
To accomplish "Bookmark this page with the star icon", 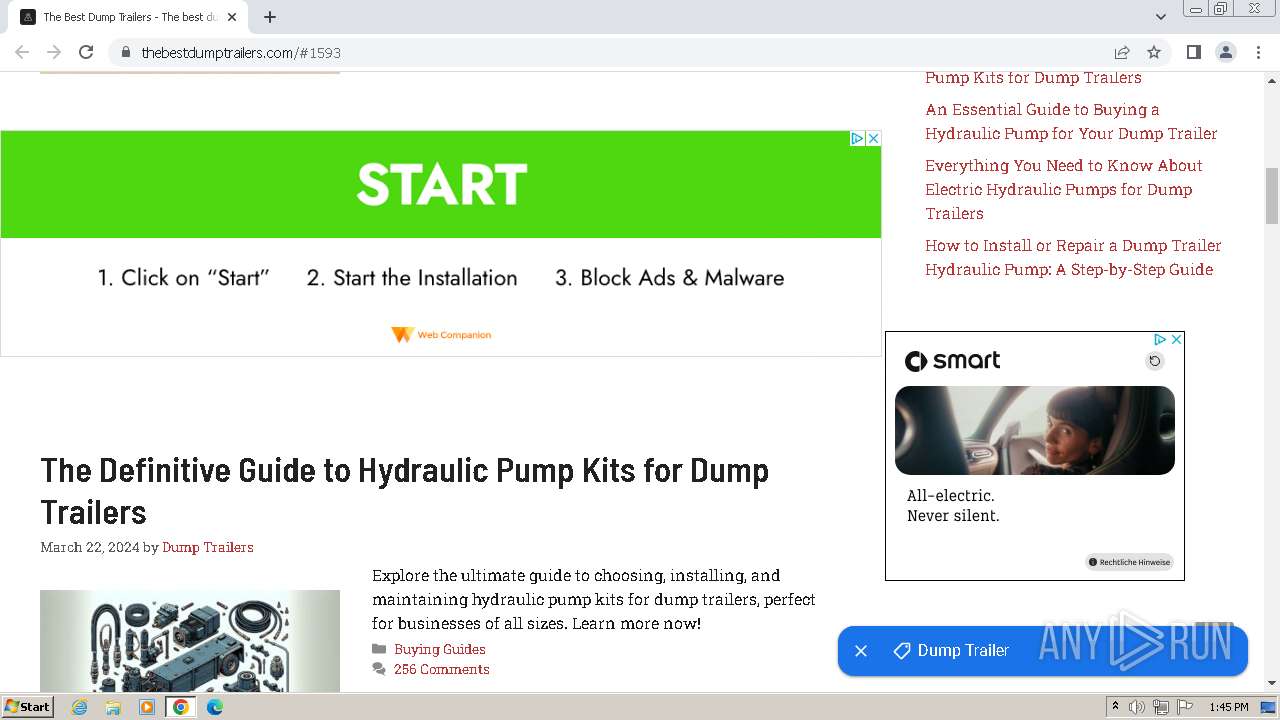I will [x=1154, y=52].
